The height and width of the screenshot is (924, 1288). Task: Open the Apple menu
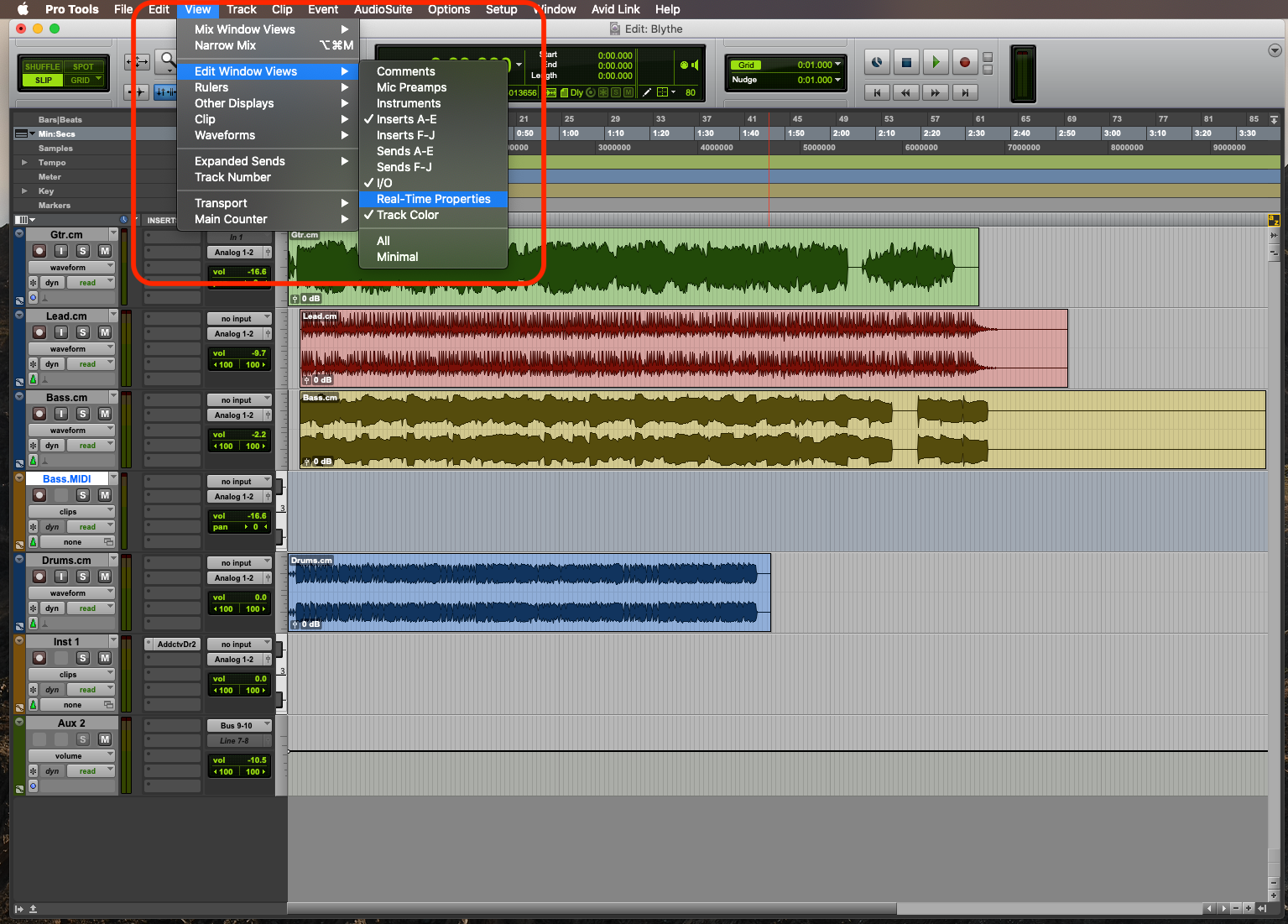(23, 9)
